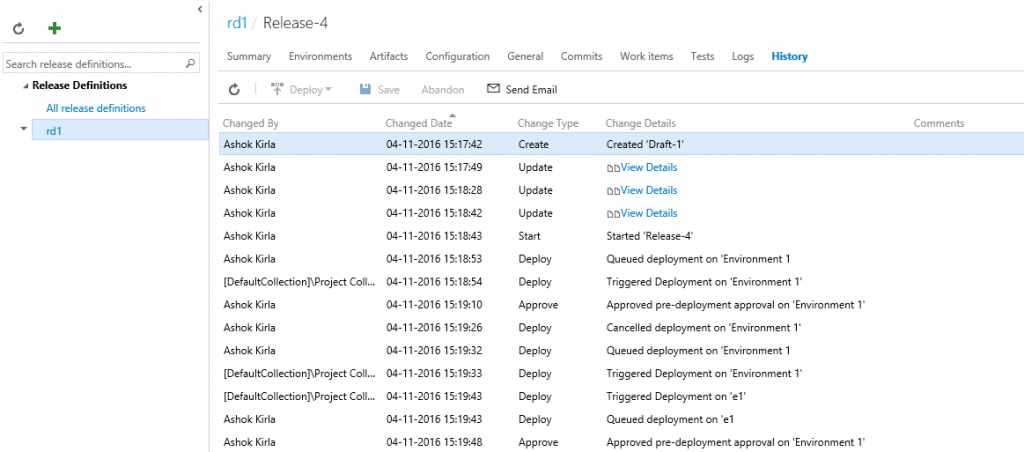
Task: Open rd1 breadcrumb link in header
Action: (x=236, y=24)
